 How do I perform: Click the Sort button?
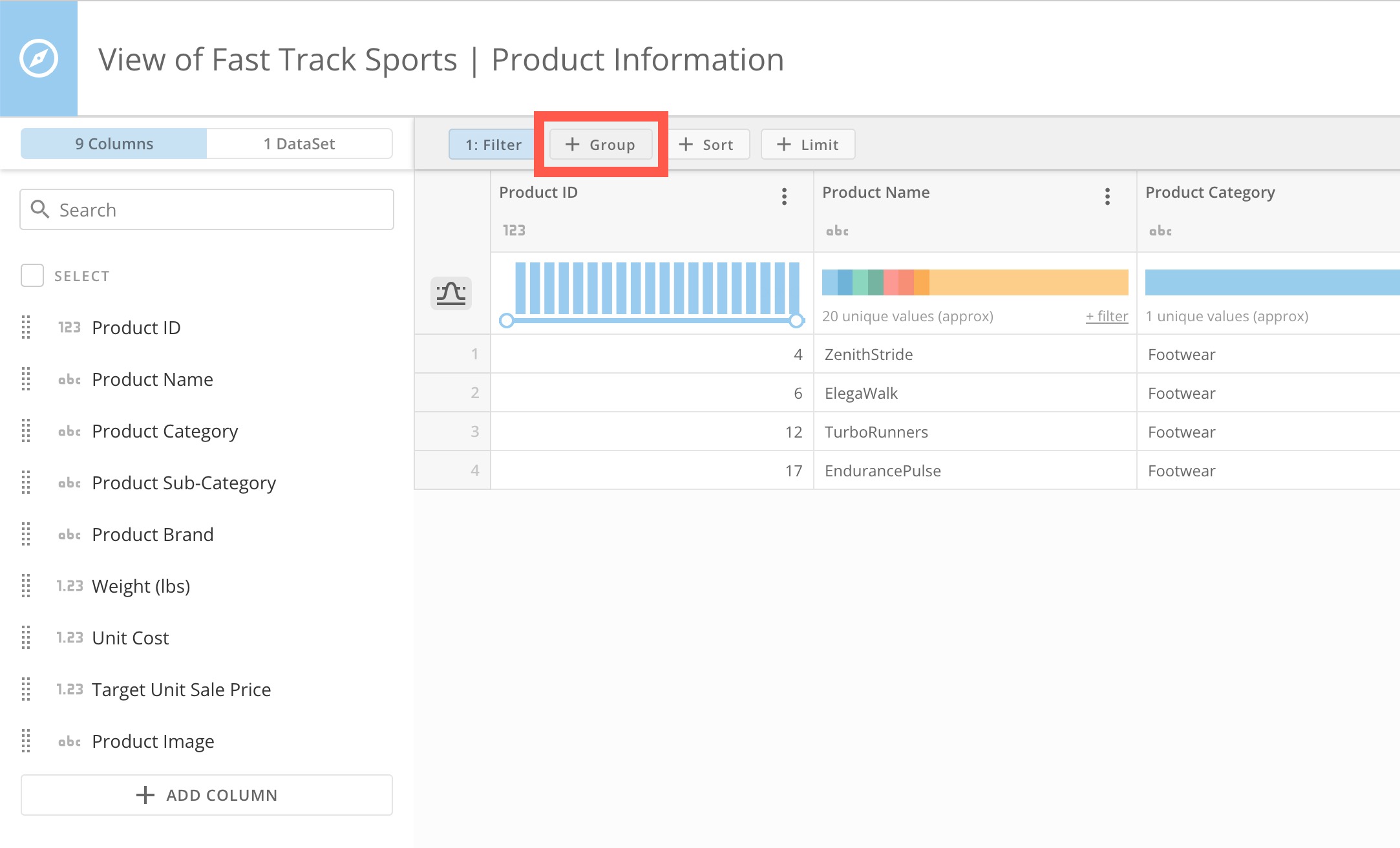[x=708, y=144]
